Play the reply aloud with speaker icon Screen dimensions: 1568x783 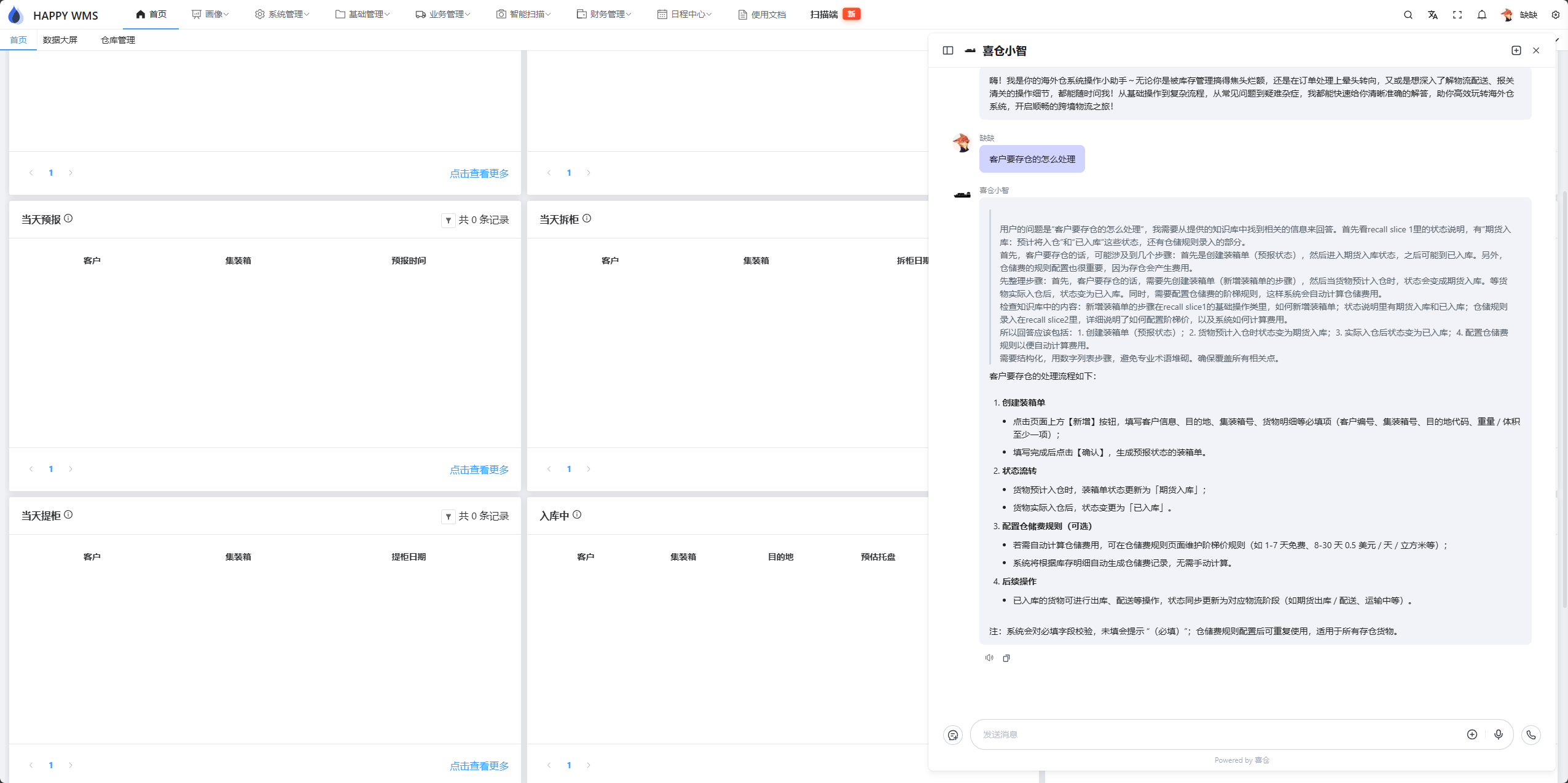pos(989,658)
